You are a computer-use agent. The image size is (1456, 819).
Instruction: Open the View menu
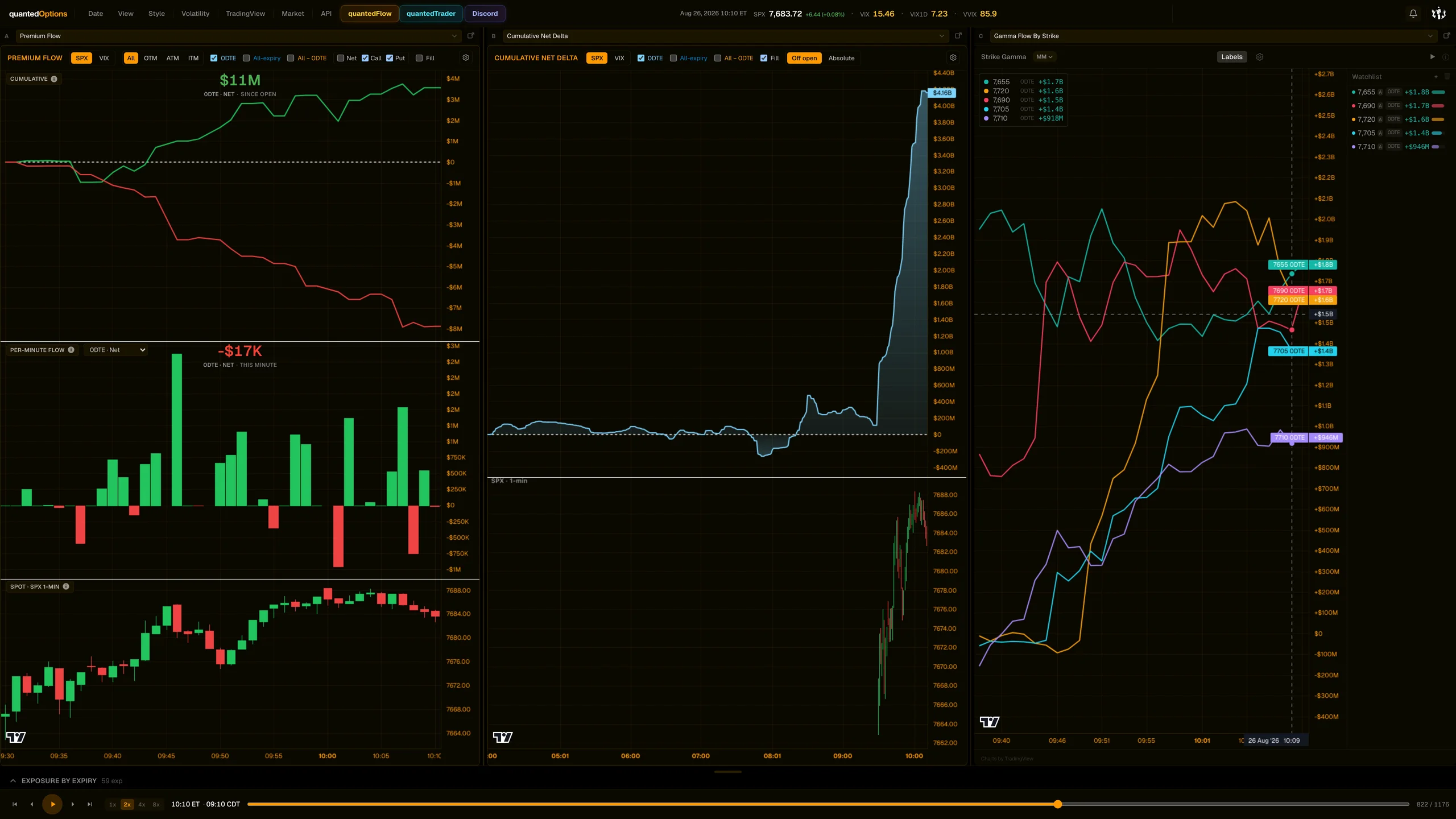point(126,14)
